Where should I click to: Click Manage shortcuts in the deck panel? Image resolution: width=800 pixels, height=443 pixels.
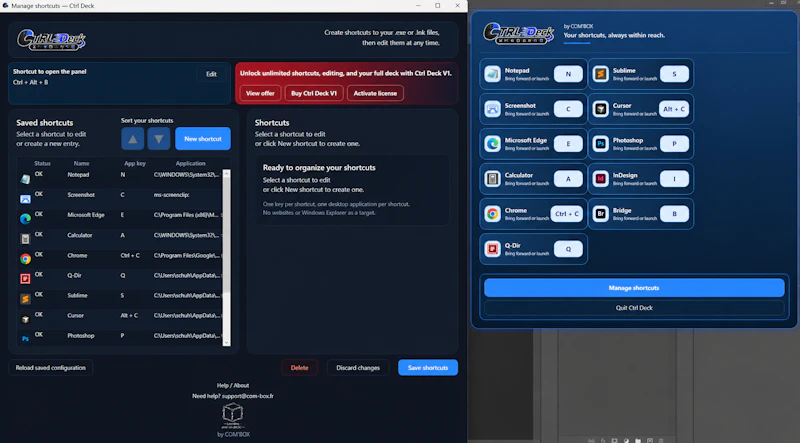pos(634,288)
